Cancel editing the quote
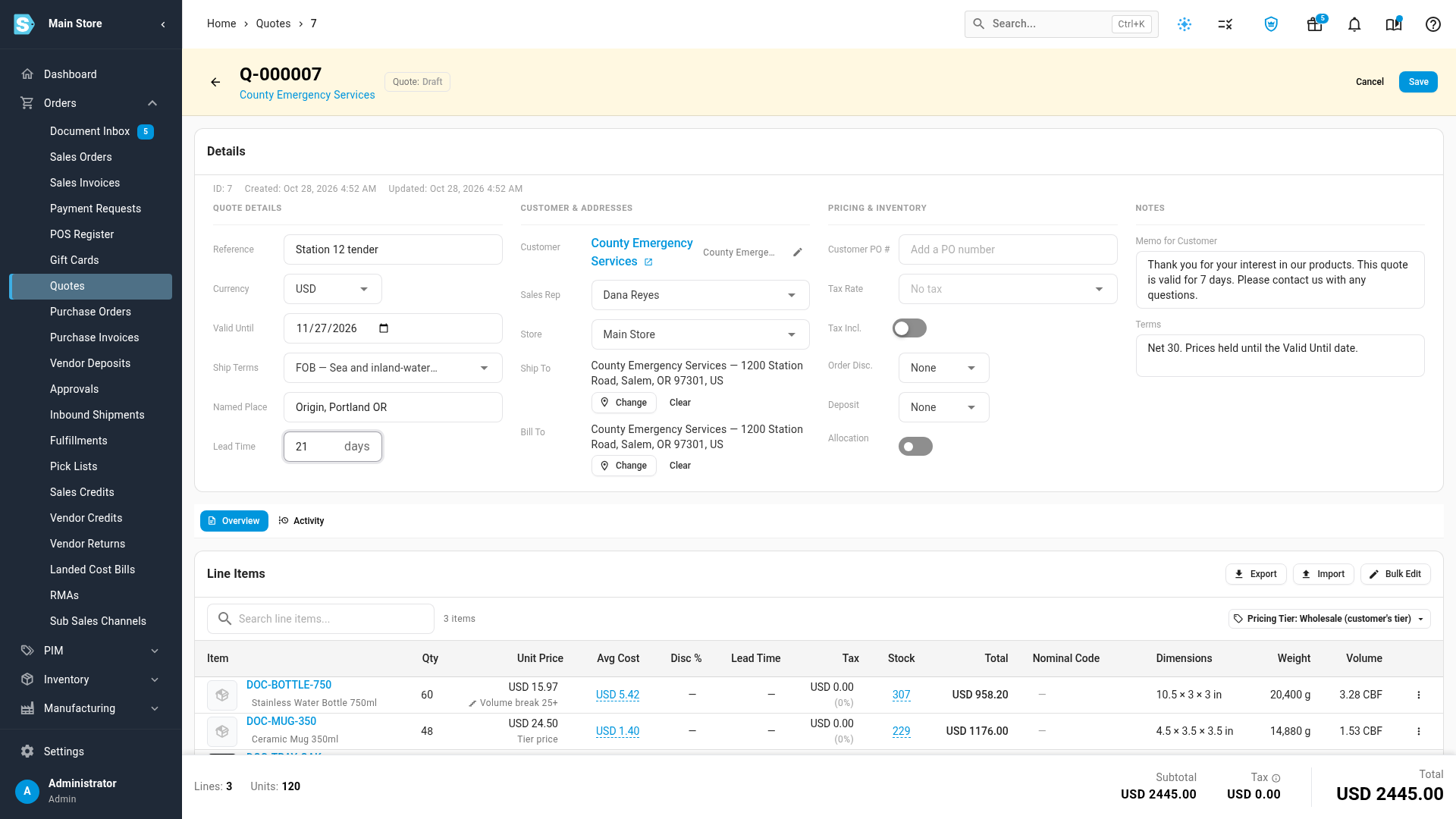1456x819 pixels. pos(1370,82)
